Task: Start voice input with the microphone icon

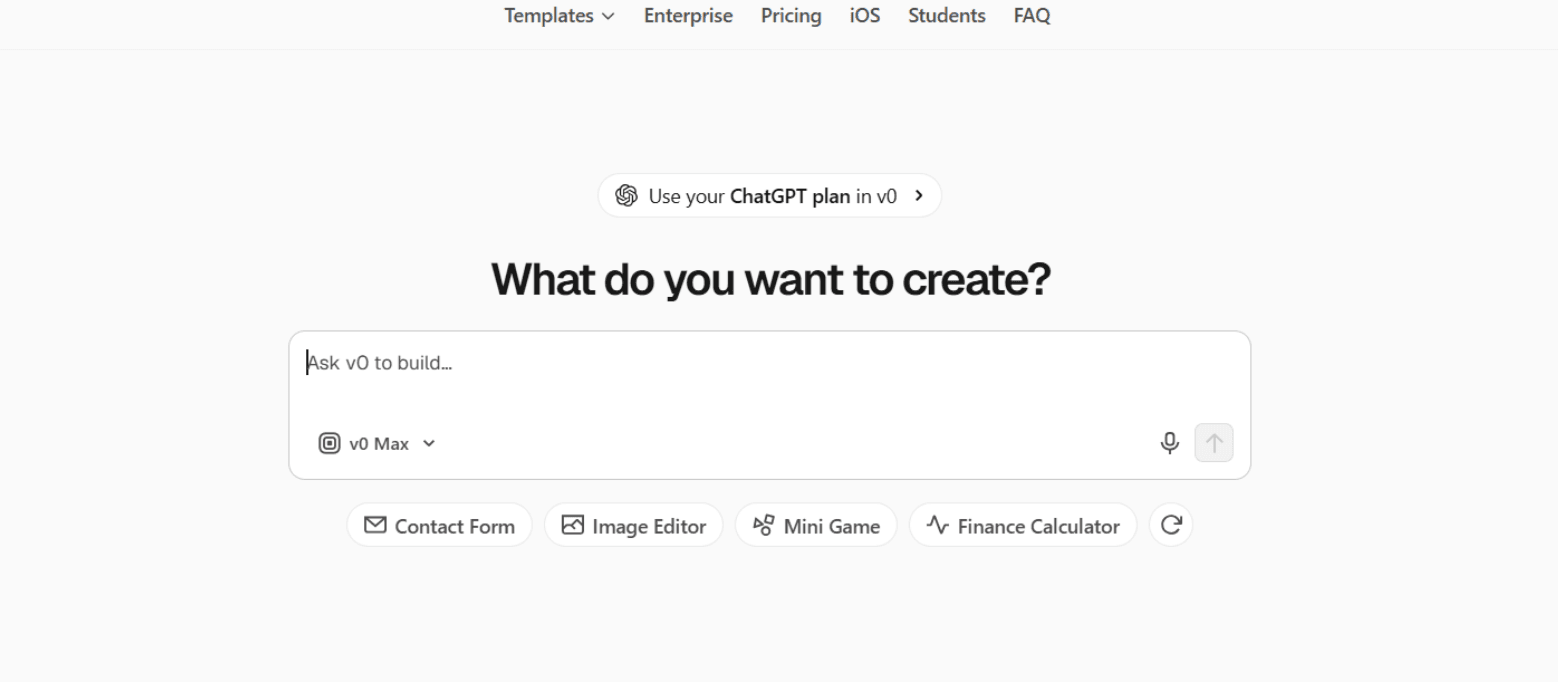Action: pos(1170,443)
